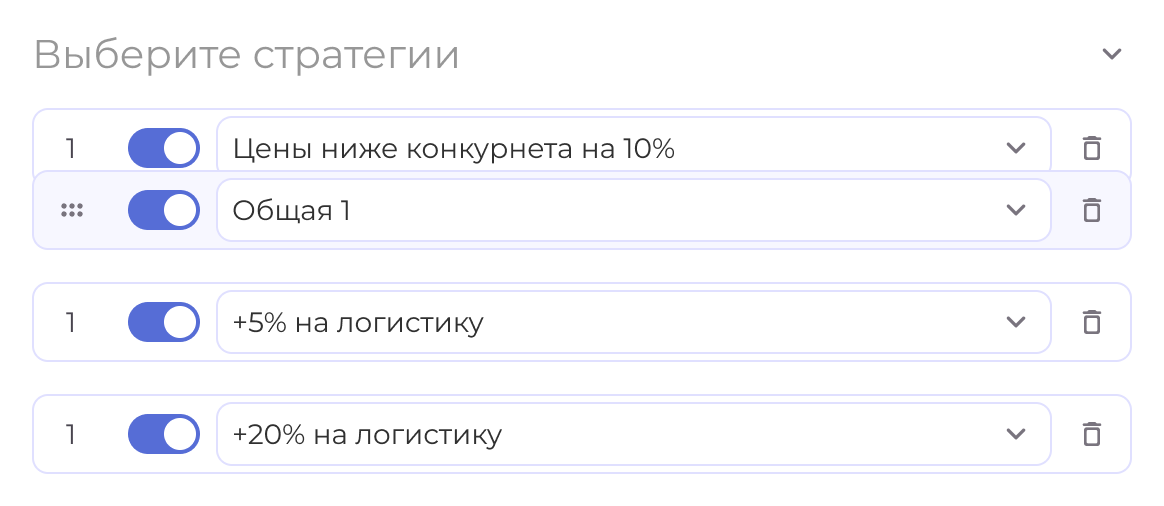Remove the '+5% на логистику' strategy
This screenshot has height=506, width=1164.
click(1092, 322)
